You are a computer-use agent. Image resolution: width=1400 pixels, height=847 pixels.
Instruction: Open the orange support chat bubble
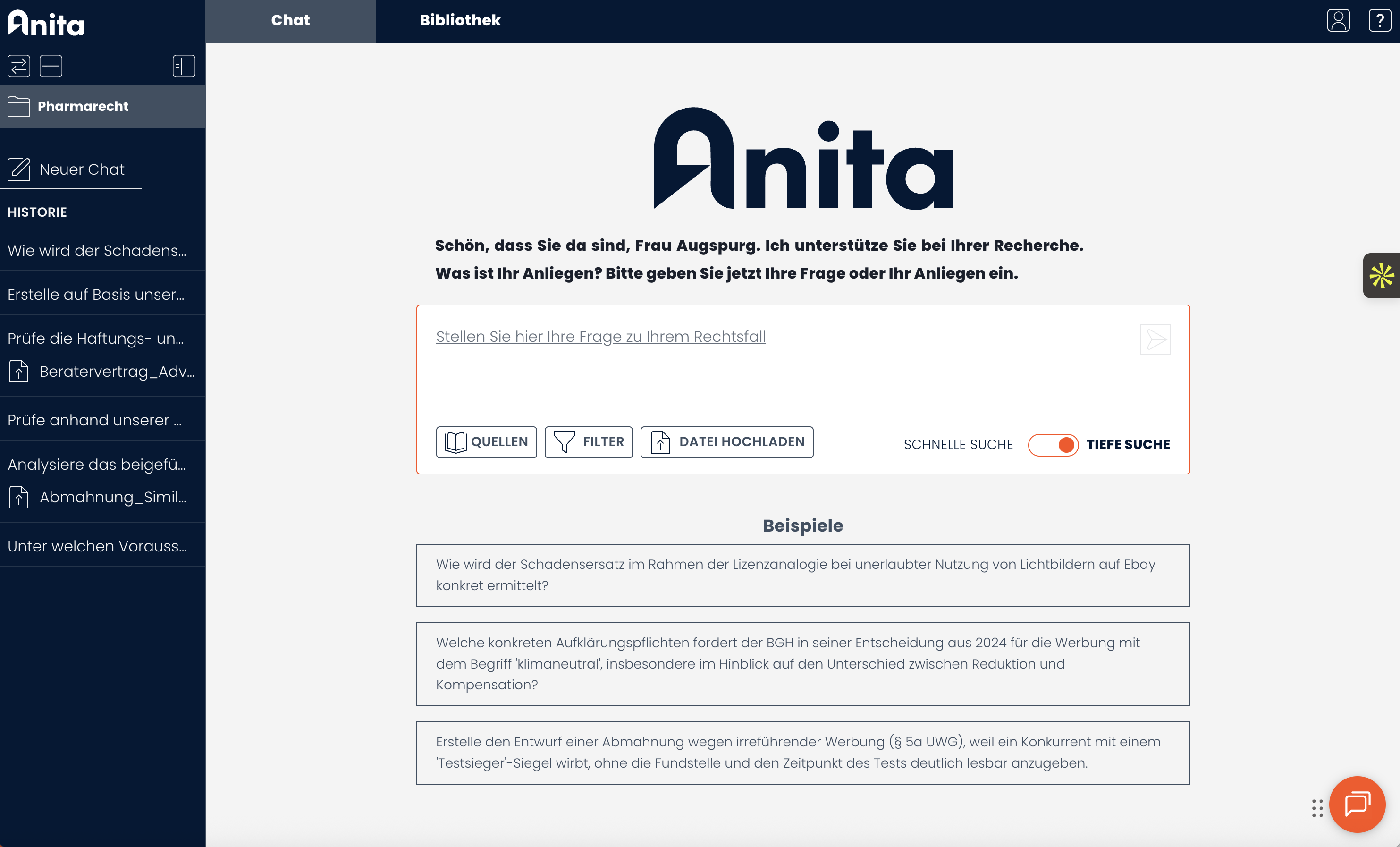(1357, 804)
